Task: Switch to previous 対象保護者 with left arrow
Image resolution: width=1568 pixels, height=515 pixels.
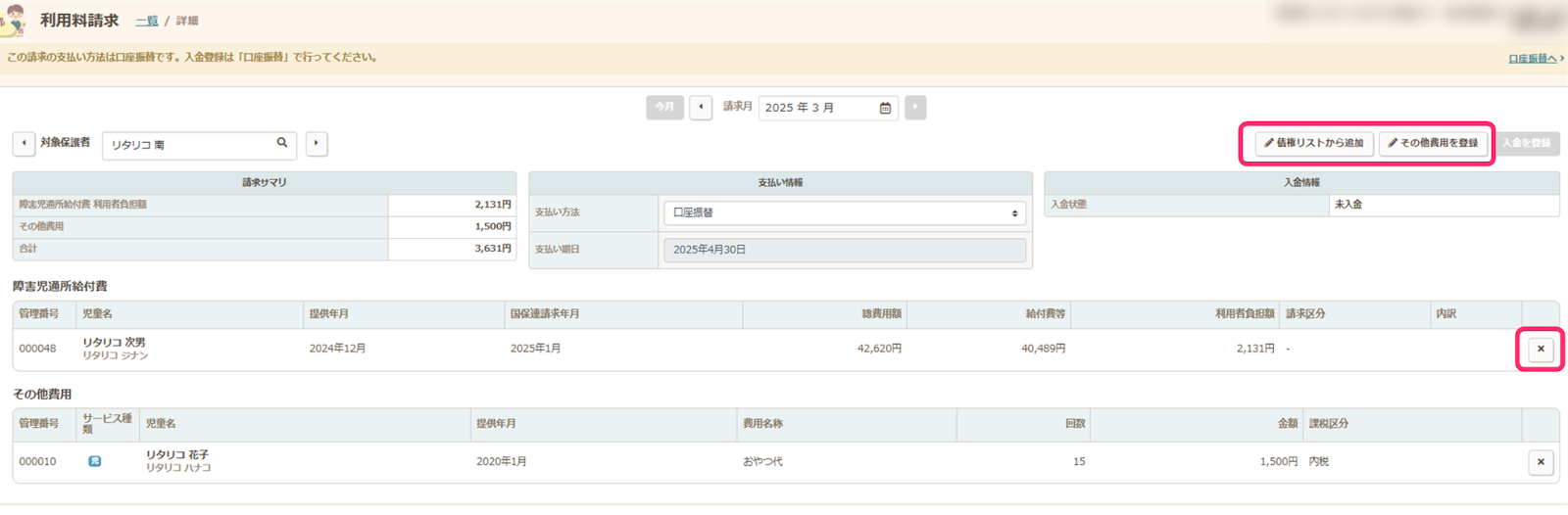Action: 24,143
